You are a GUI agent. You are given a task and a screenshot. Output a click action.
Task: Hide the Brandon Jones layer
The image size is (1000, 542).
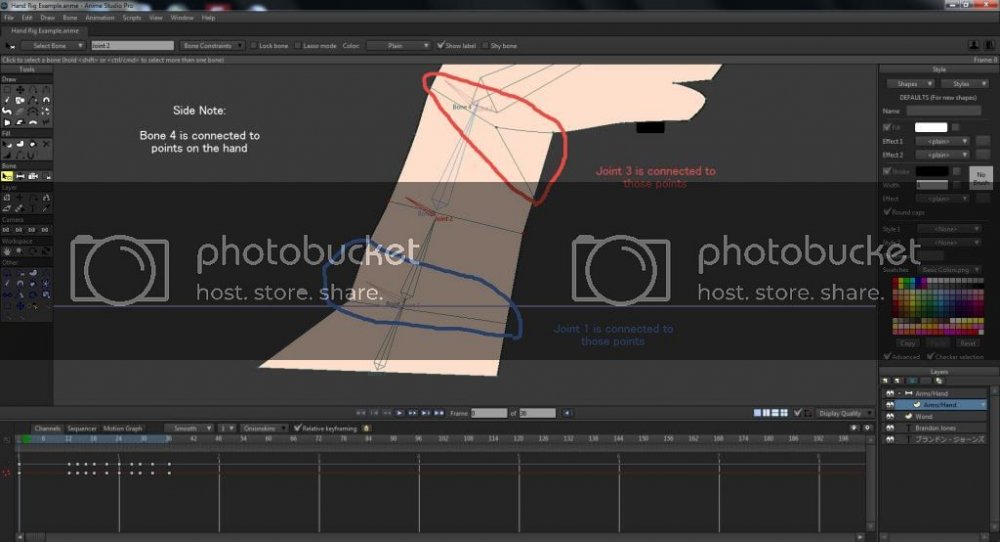[889, 428]
